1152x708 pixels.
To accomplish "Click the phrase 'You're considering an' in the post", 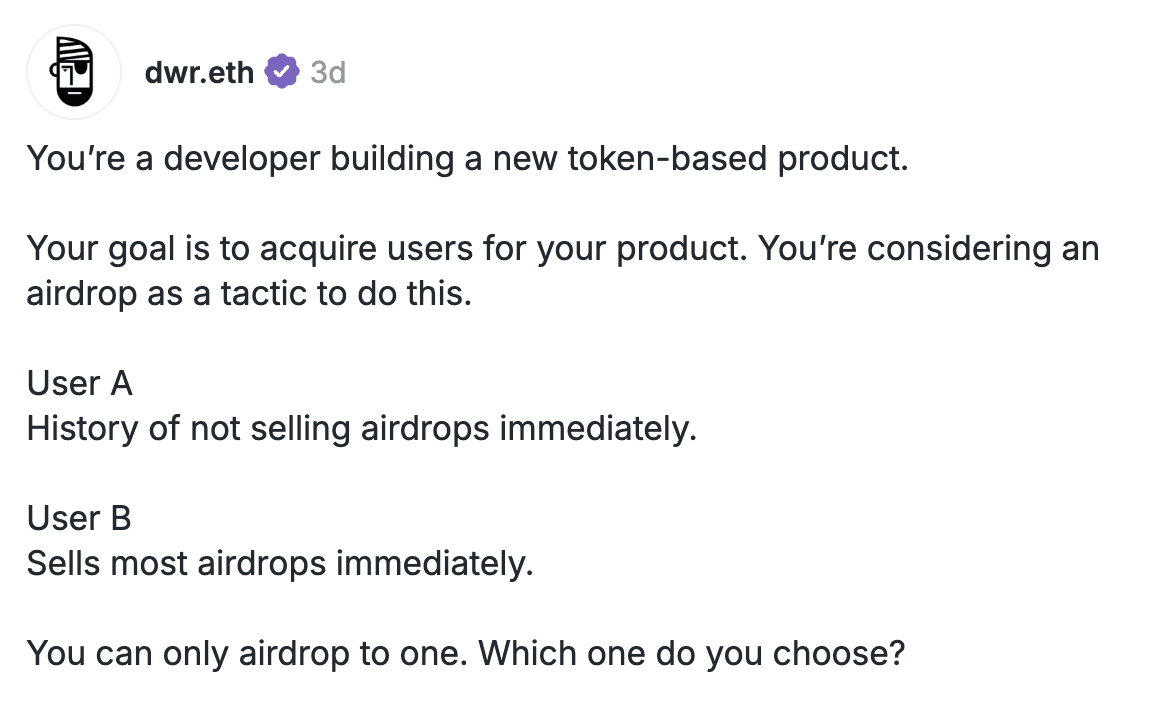I will 929,249.
